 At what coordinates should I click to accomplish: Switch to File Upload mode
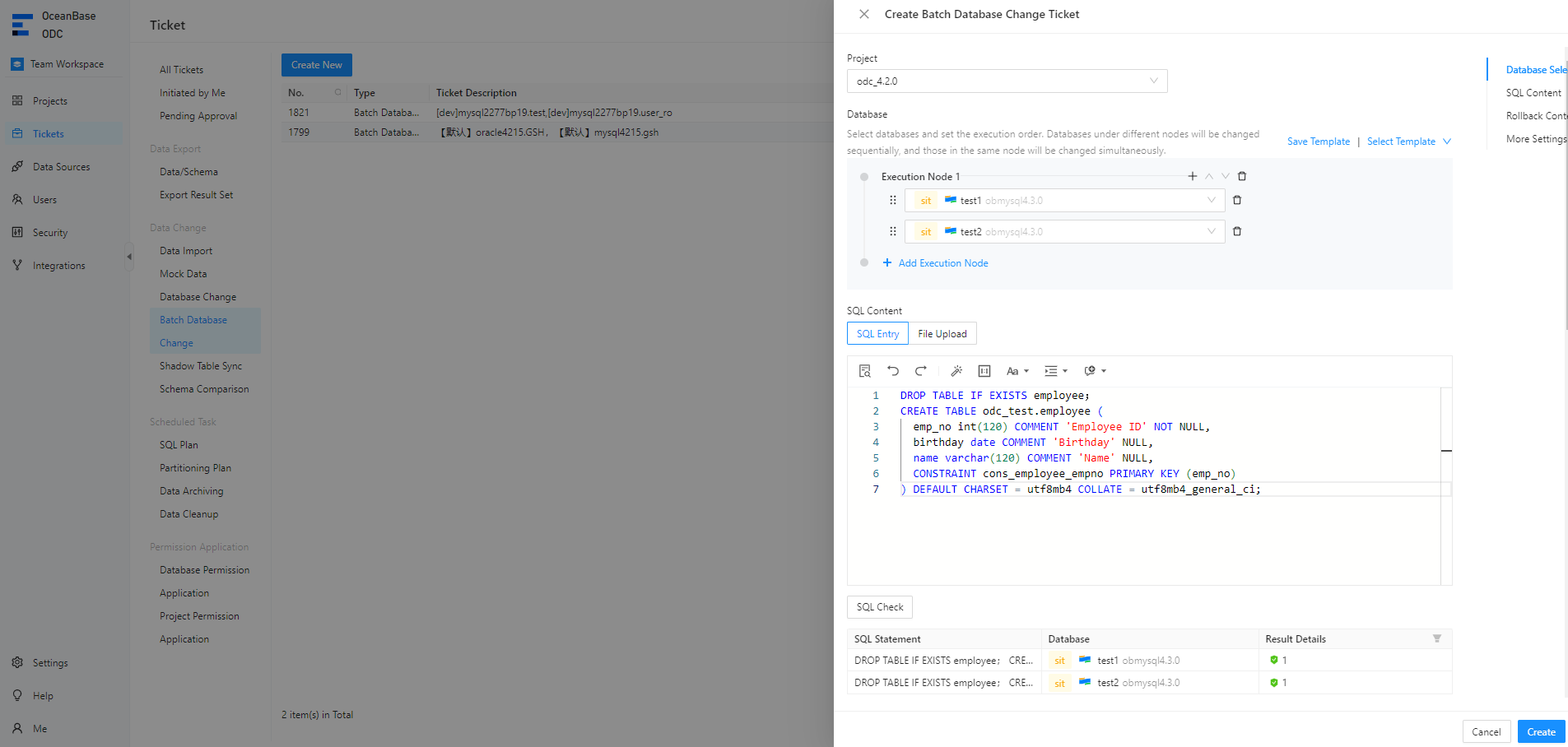point(942,334)
